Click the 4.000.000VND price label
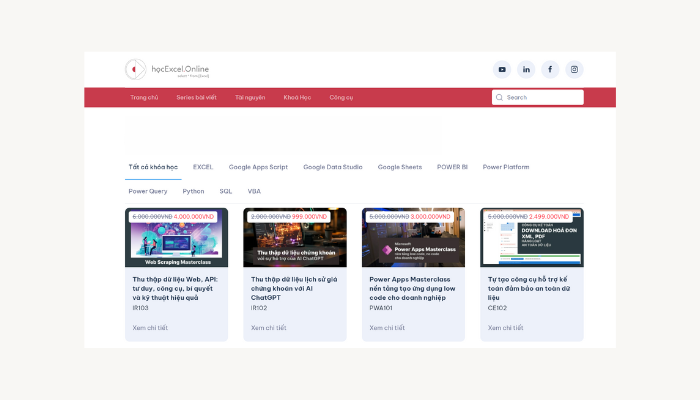The image size is (700, 400). click(194, 217)
